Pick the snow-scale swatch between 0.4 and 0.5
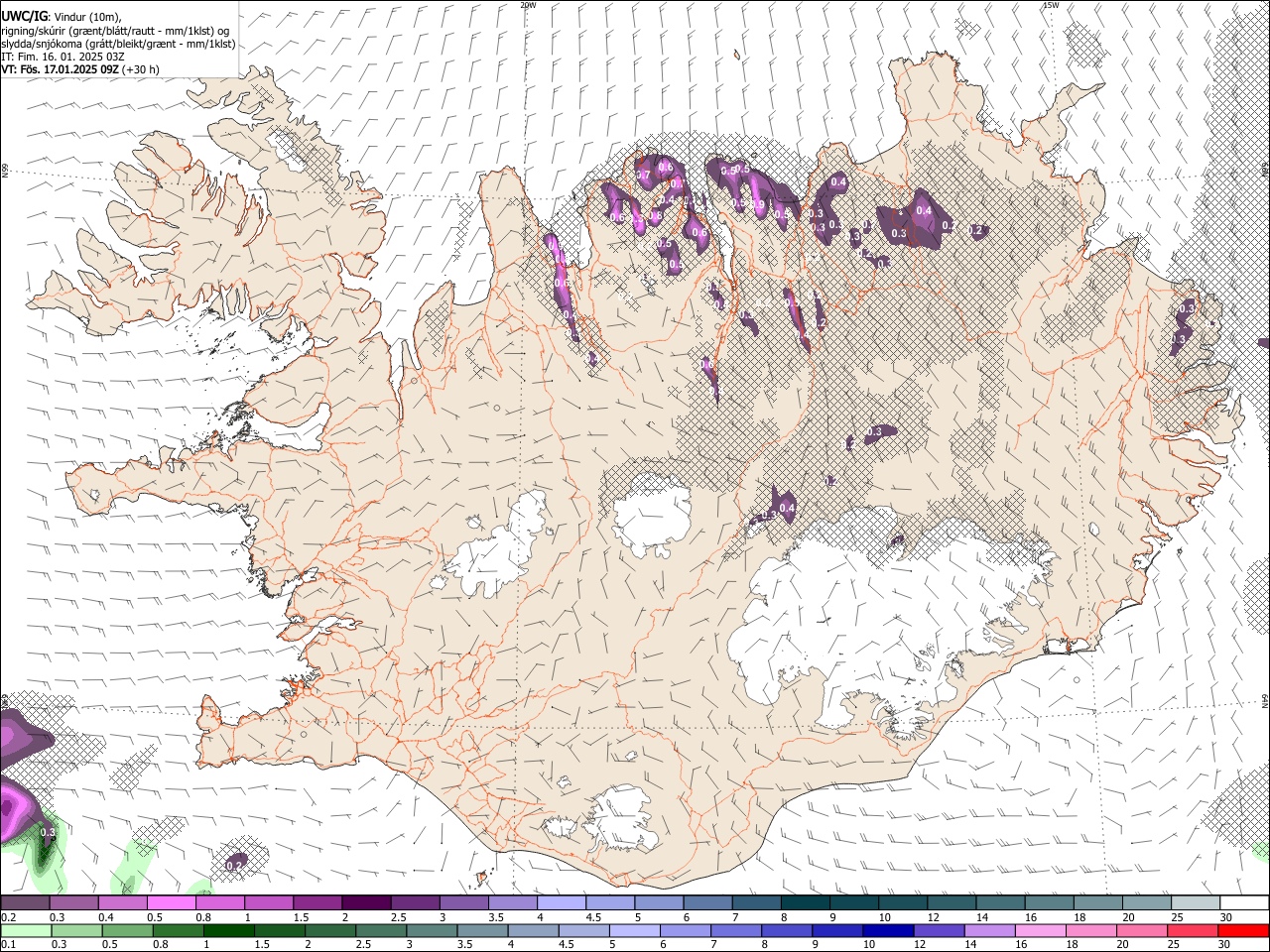 pyautogui.click(x=122, y=903)
